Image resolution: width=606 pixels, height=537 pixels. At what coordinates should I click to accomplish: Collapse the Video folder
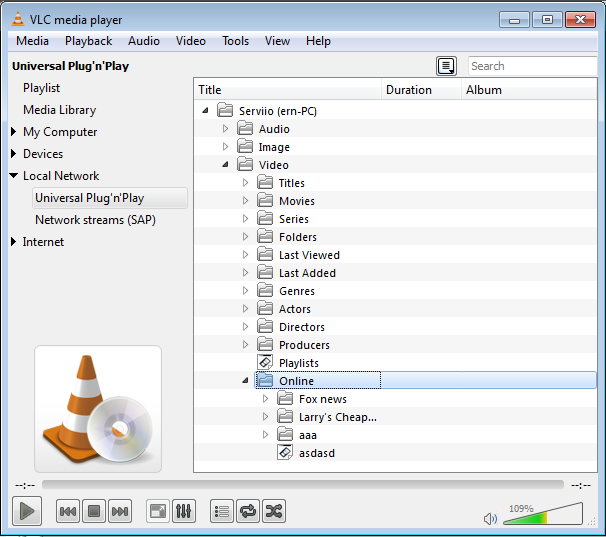click(225, 165)
